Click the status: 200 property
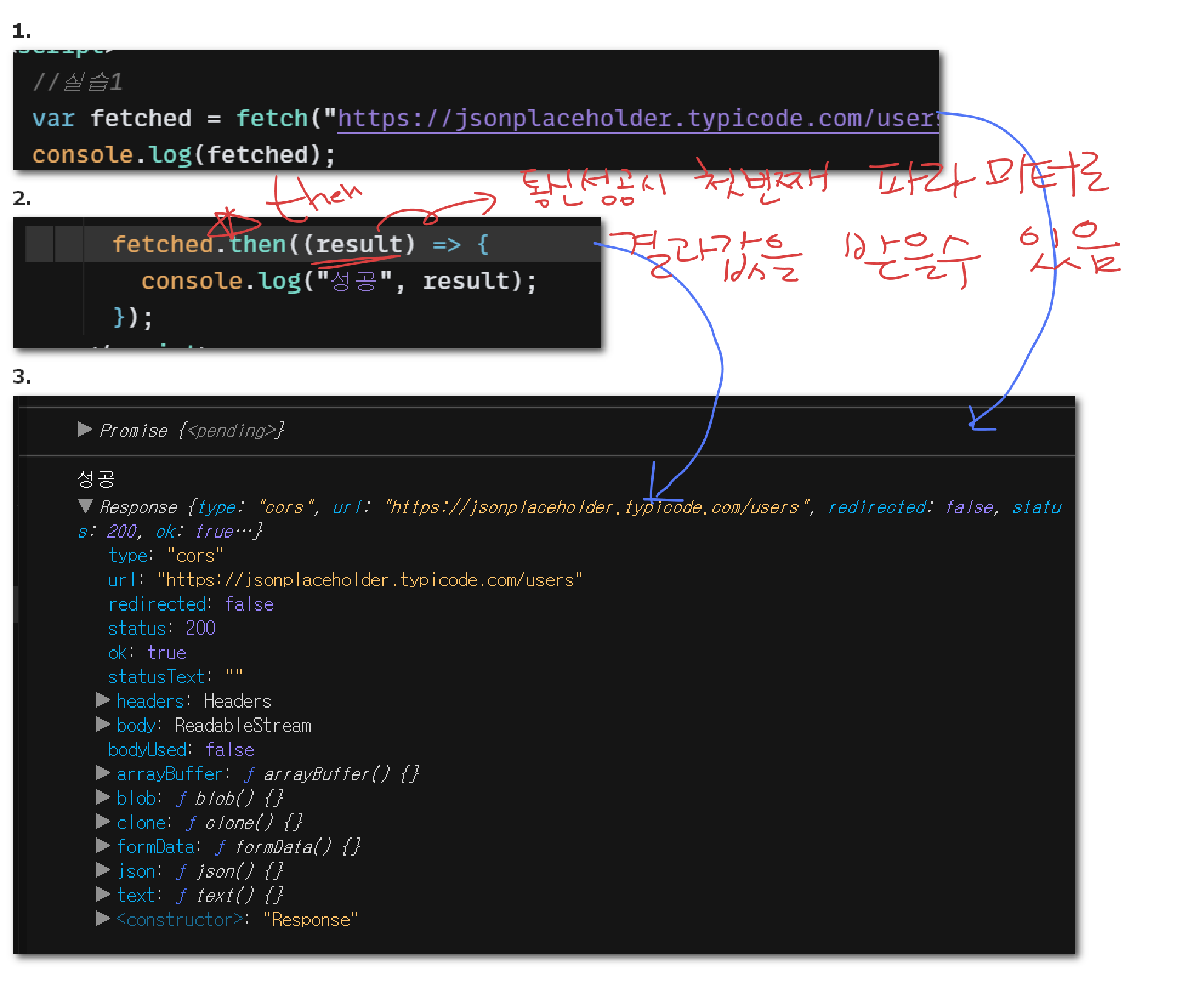Screen dimensions: 1204x1005 pyautogui.click(x=161, y=628)
